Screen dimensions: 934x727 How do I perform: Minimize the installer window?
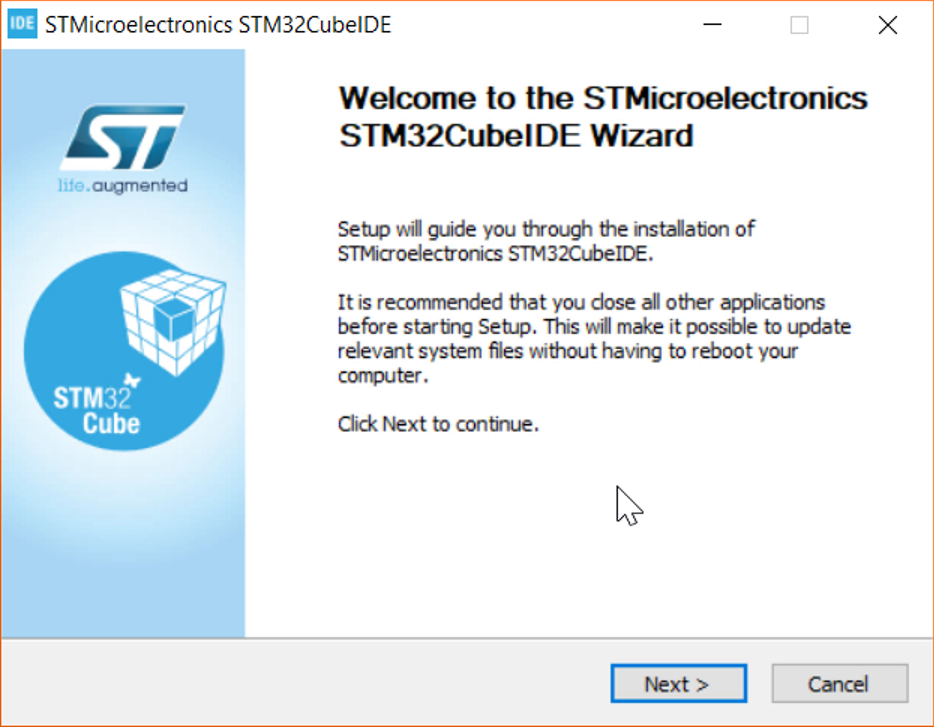point(711,24)
